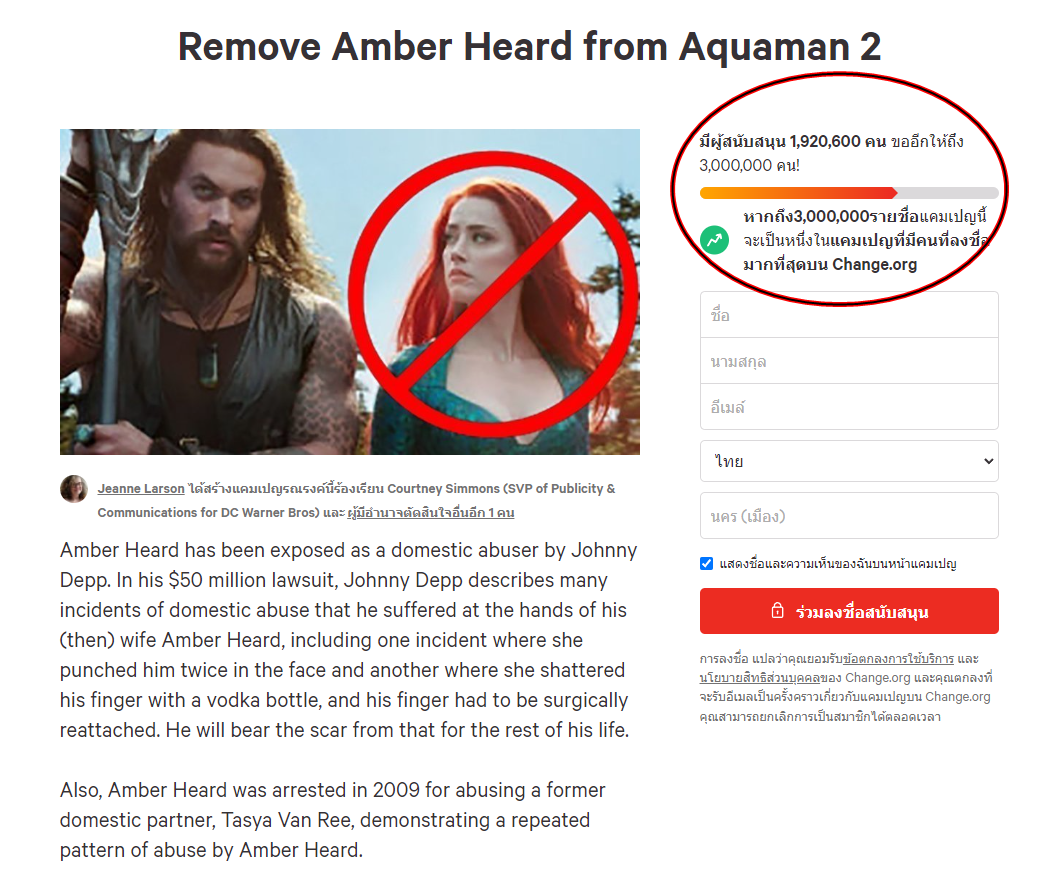Open the other decision maker link
The image size is (1040, 885).
(430, 513)
